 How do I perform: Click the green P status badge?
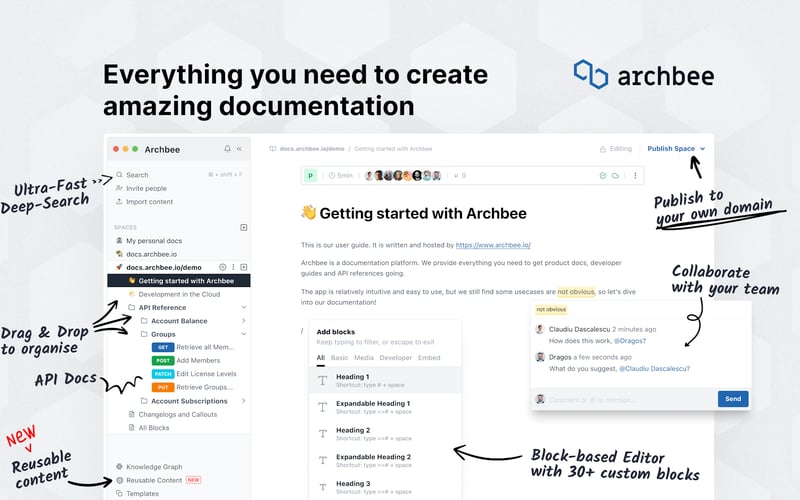[310, 176]
